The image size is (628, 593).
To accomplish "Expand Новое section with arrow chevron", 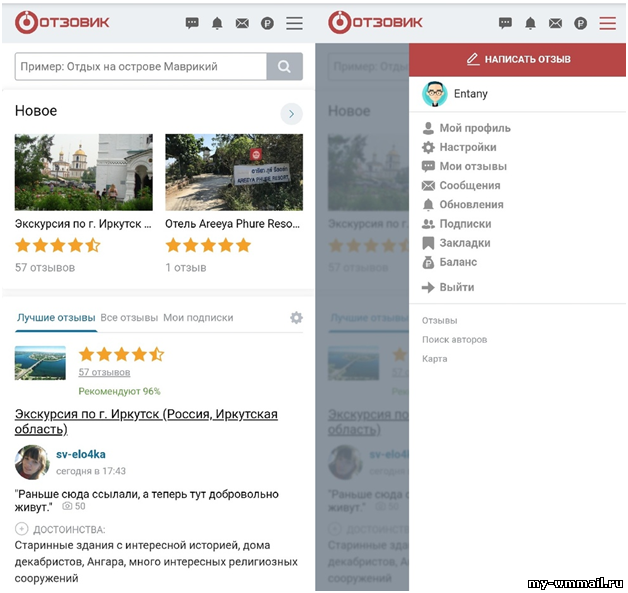I will pos(291,114).
